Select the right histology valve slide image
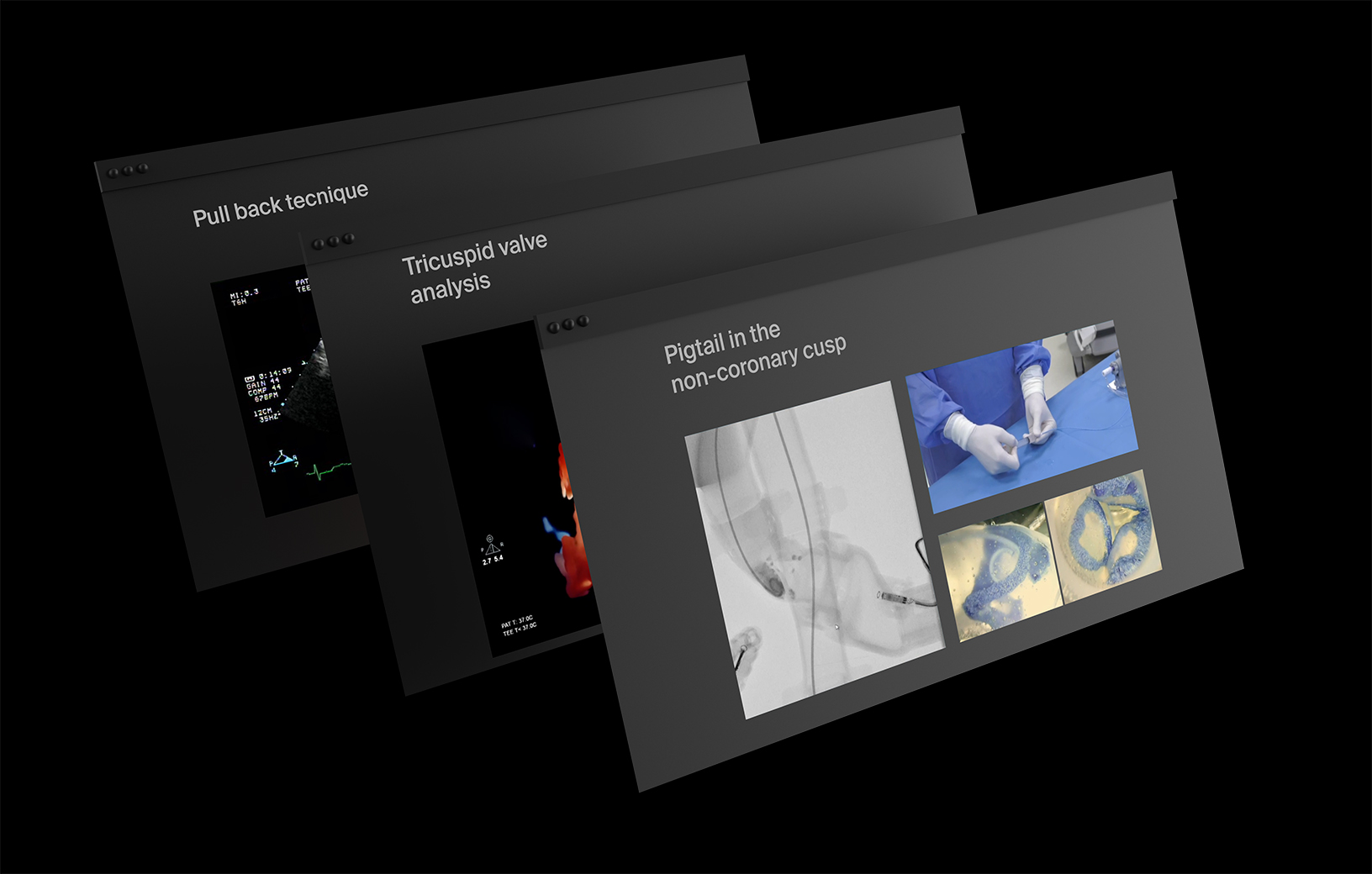Image resolution: width=1372 pixels, height=874 pixels. click(x=1103, y=536)
